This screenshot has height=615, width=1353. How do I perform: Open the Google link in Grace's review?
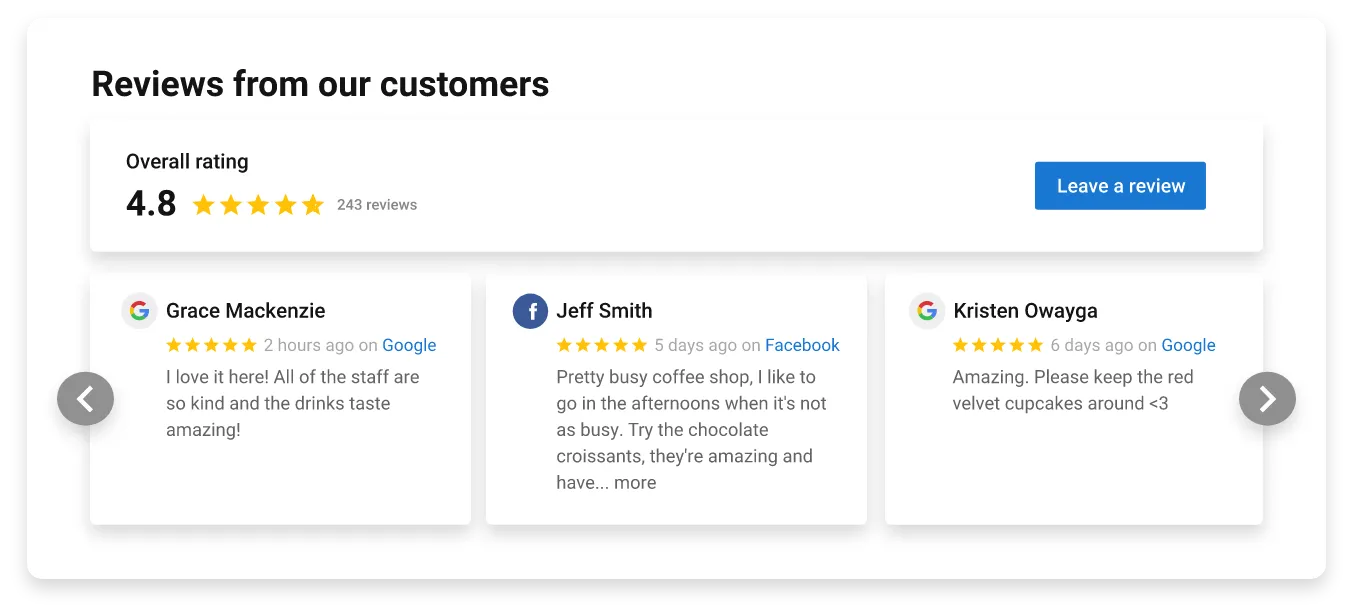[x=409, y=345]
